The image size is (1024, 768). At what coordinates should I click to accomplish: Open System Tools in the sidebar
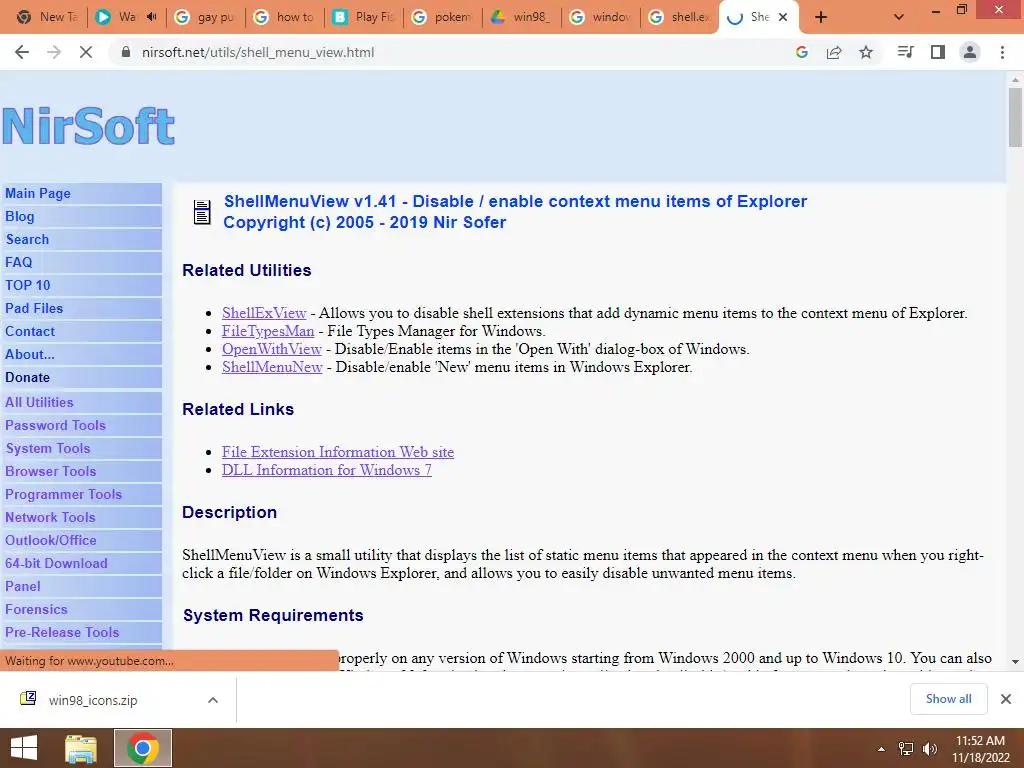click(x=81, y=448)
